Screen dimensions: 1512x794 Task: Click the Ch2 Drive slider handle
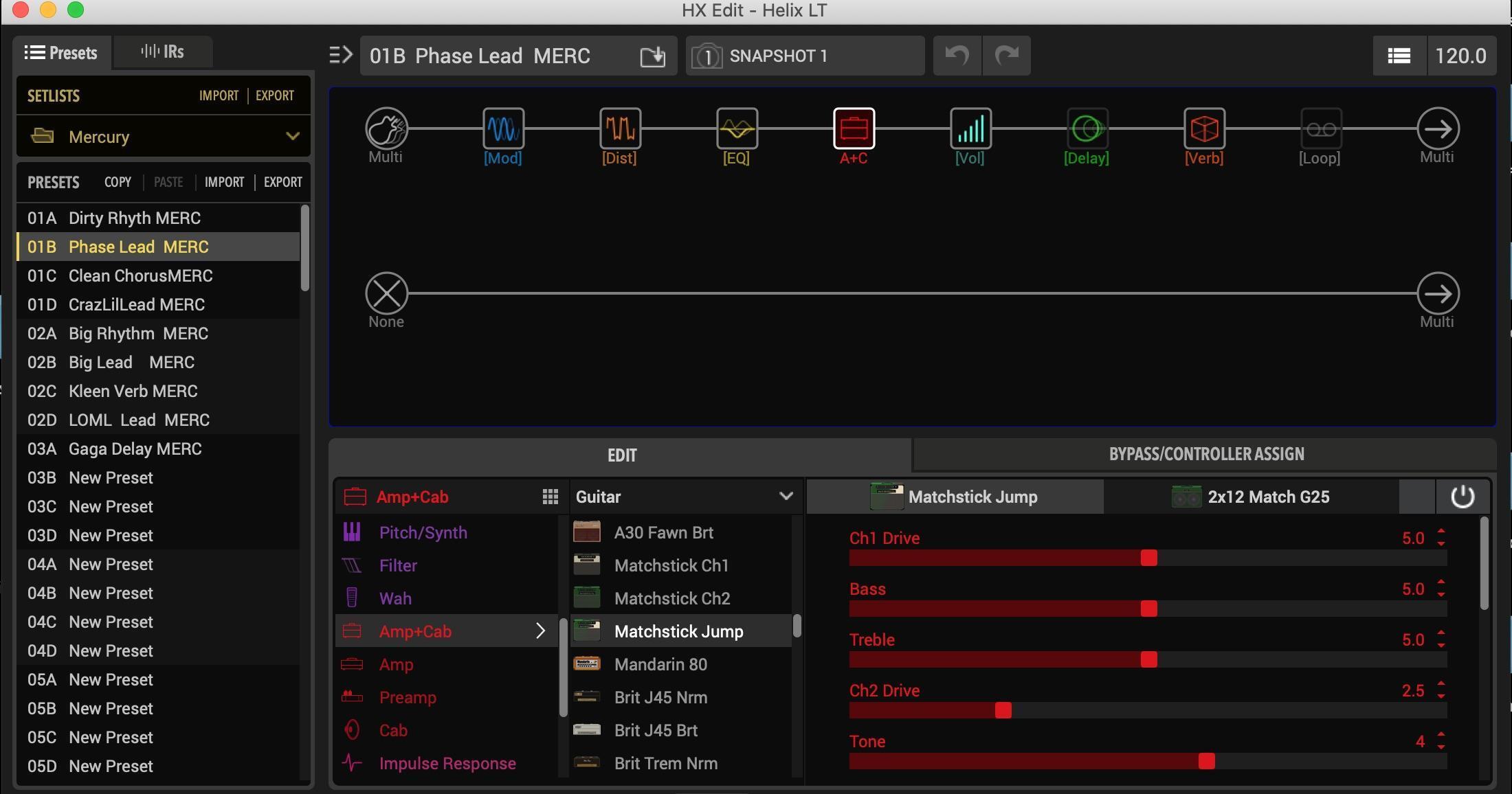[x=1003, y=710]
